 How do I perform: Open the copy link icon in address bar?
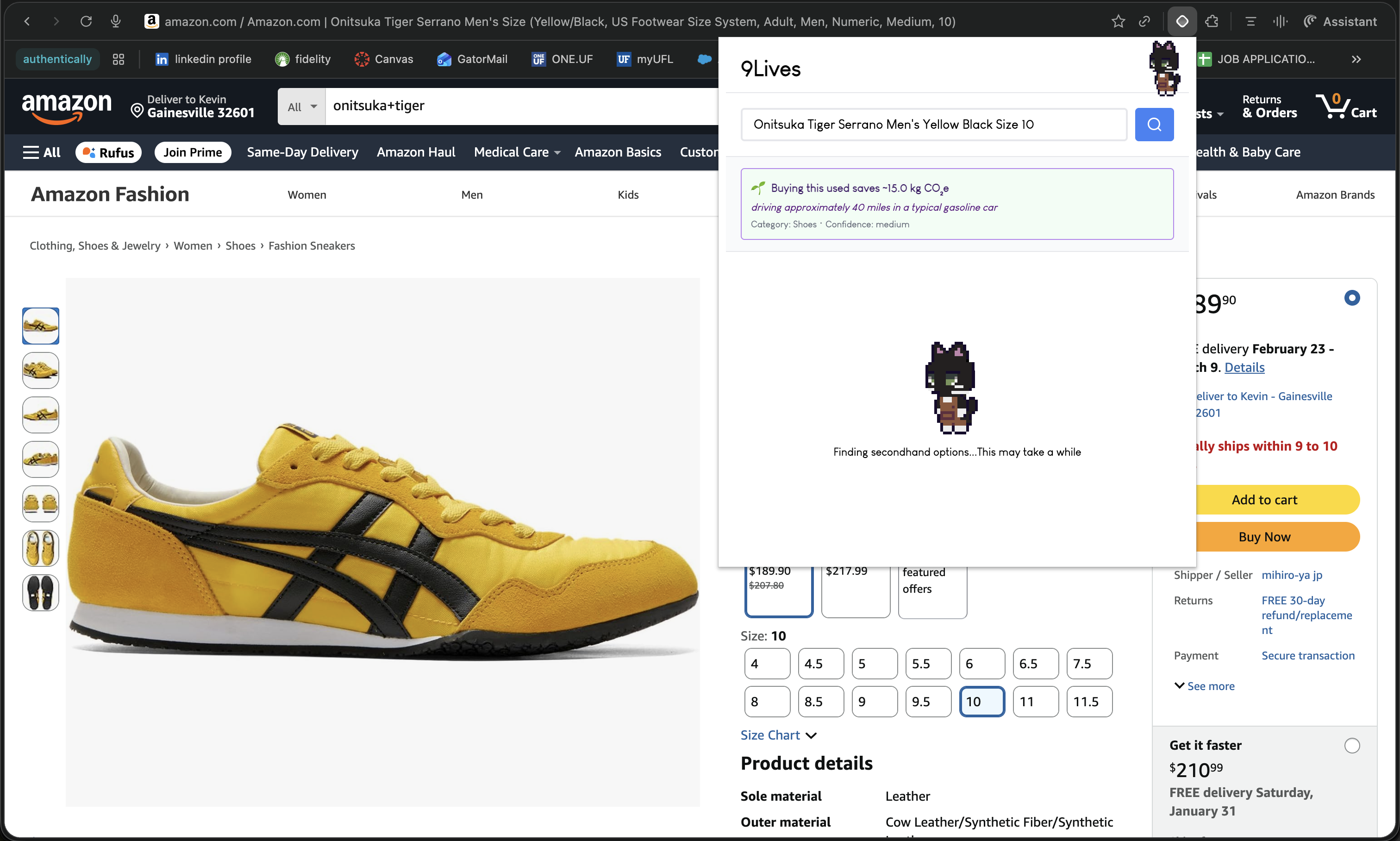[1144, 22]
